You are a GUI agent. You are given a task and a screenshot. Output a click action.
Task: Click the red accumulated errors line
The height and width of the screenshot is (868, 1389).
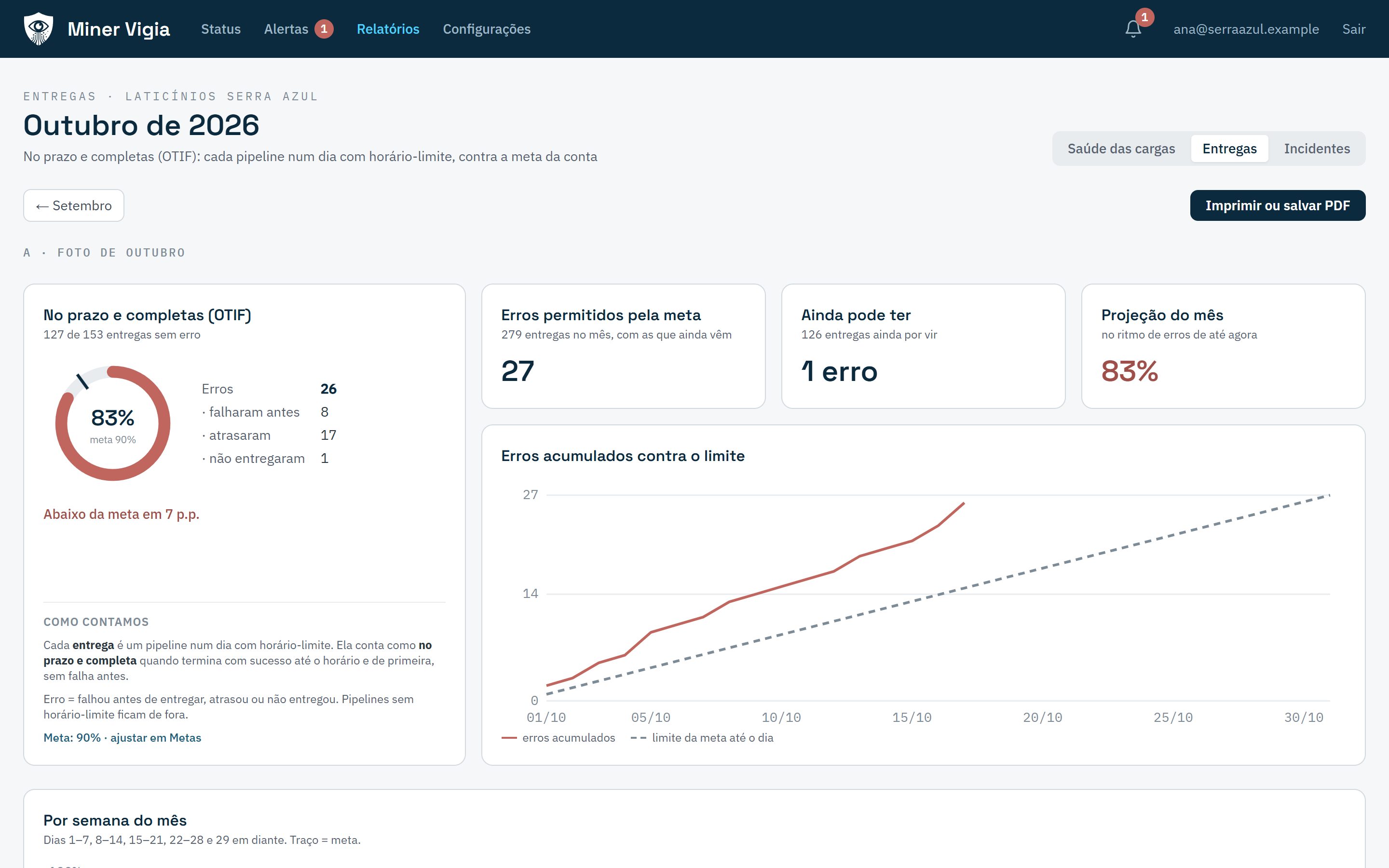[755, 594]
